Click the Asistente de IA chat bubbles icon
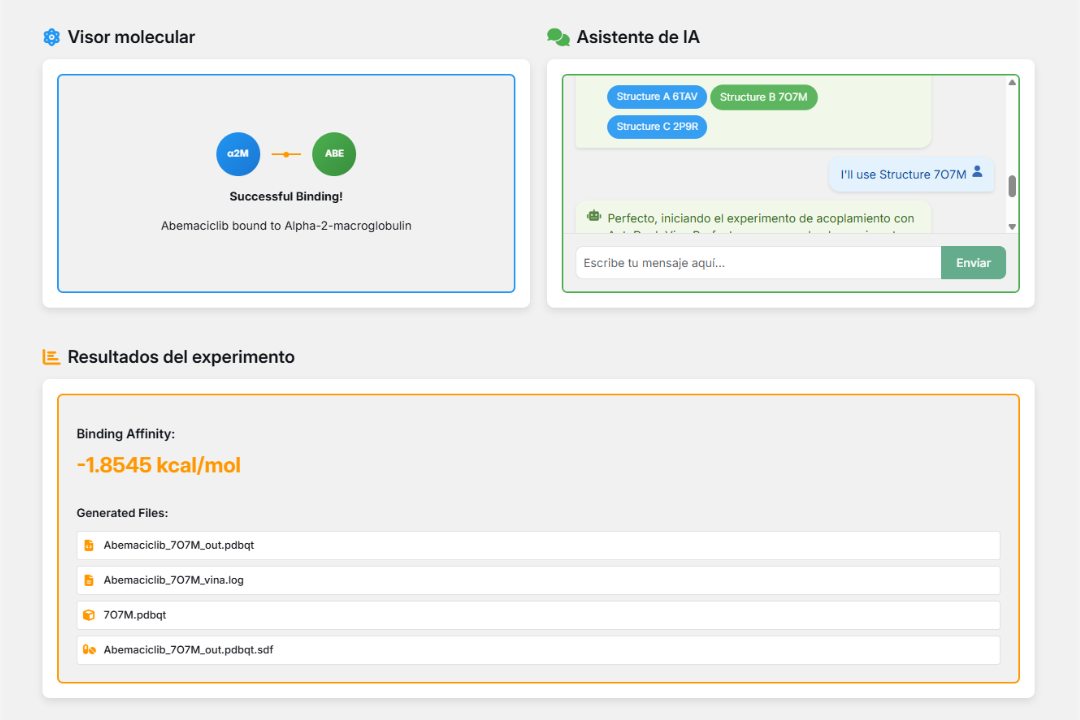This screenshot has width=1080, height=720. point(559,37)
